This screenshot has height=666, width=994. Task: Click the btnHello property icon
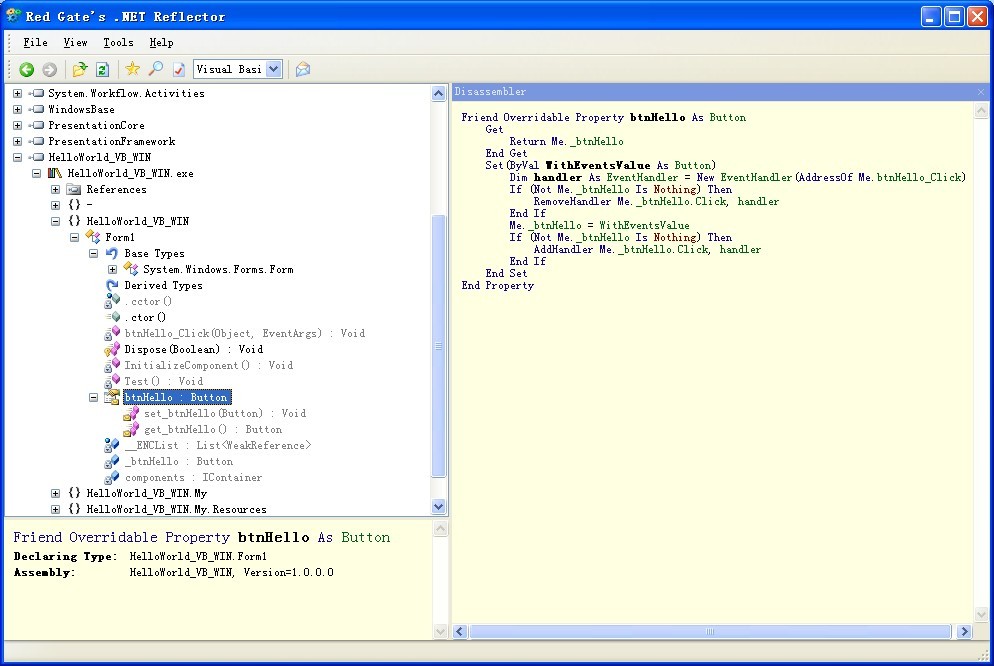pyautogui.click(x=112, y=397)
